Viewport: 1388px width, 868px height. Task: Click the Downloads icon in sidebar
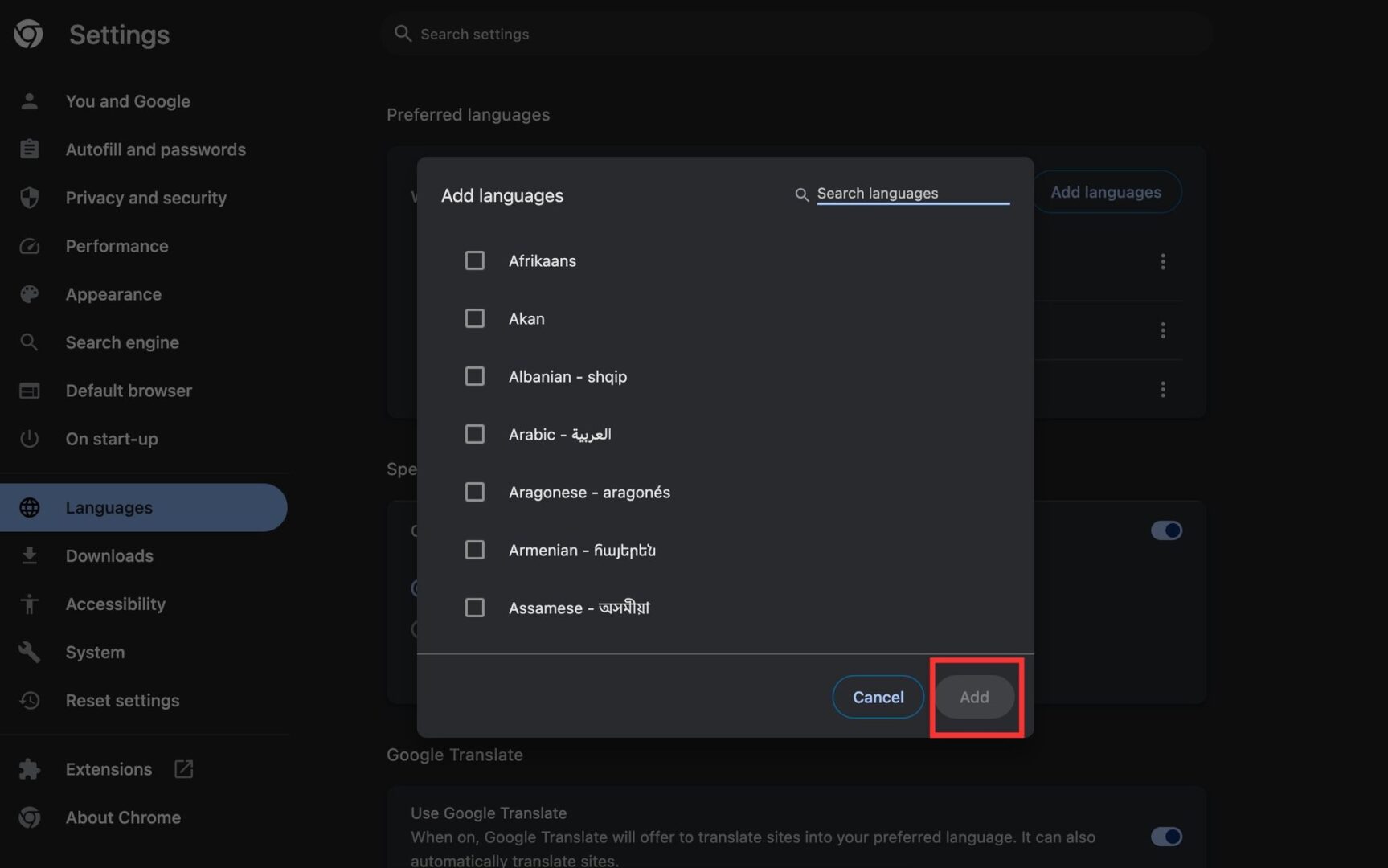[x=29, y=555]
